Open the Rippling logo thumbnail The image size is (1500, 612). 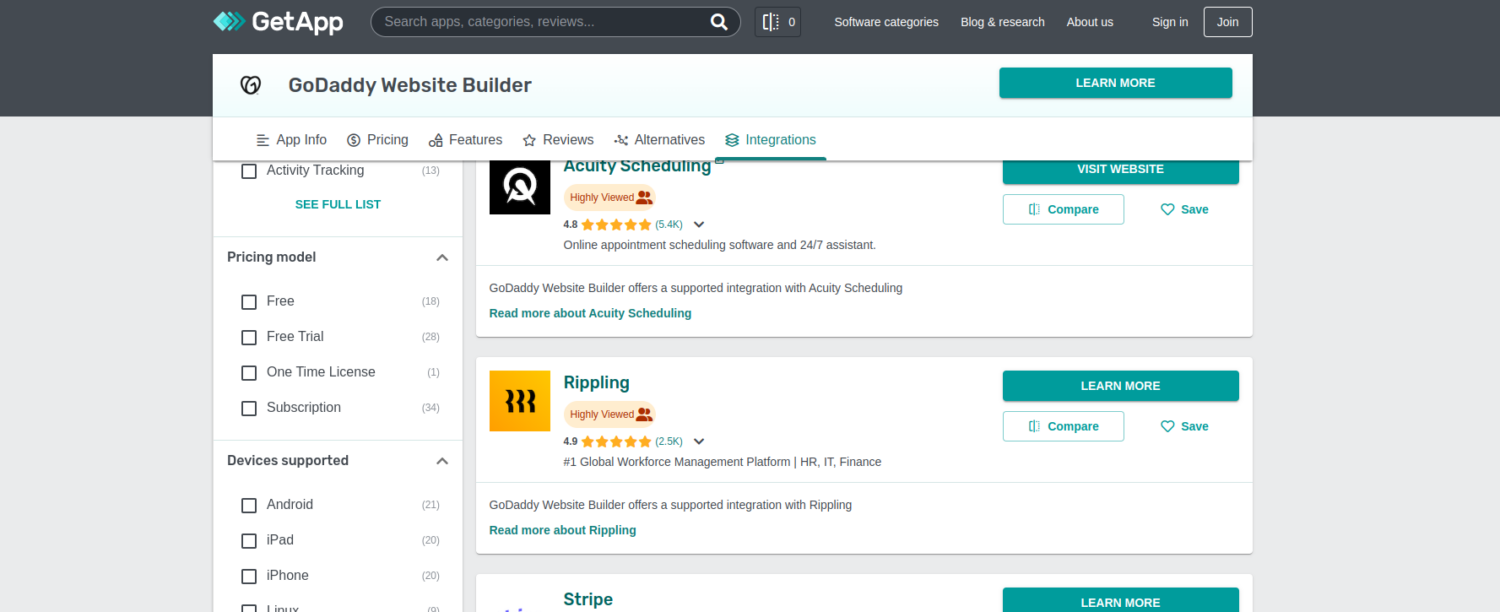(x=520, y=401)
